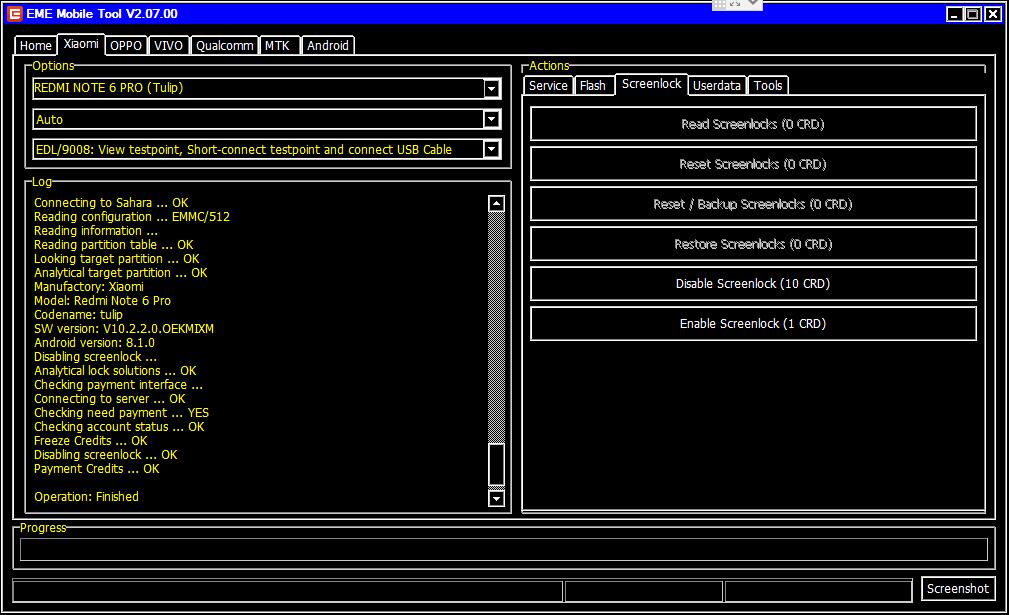Click Enable Screenlock (1 CRD) button
The image size is (1009, 615).
[753, 324]
